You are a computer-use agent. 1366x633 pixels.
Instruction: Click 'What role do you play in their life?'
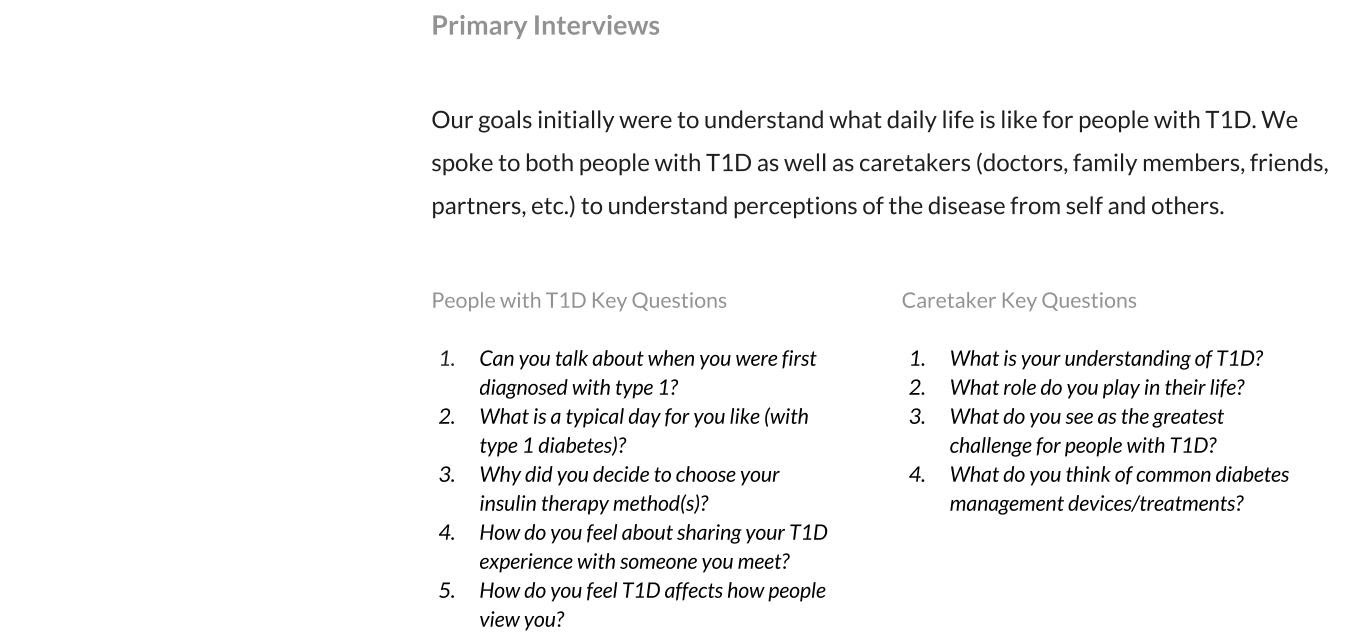click(x=1097, y=387)
